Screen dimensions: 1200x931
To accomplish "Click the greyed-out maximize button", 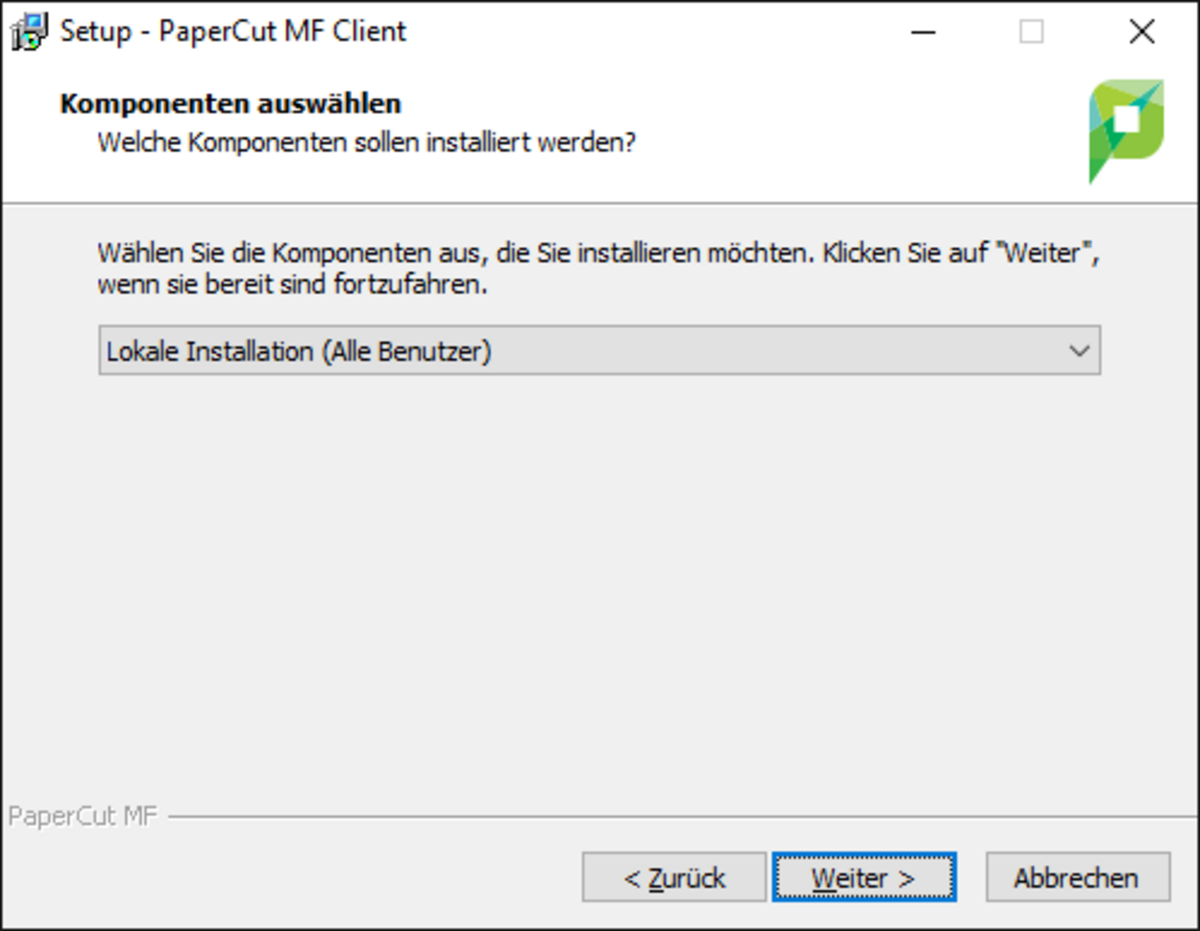I will (1031, 32).
